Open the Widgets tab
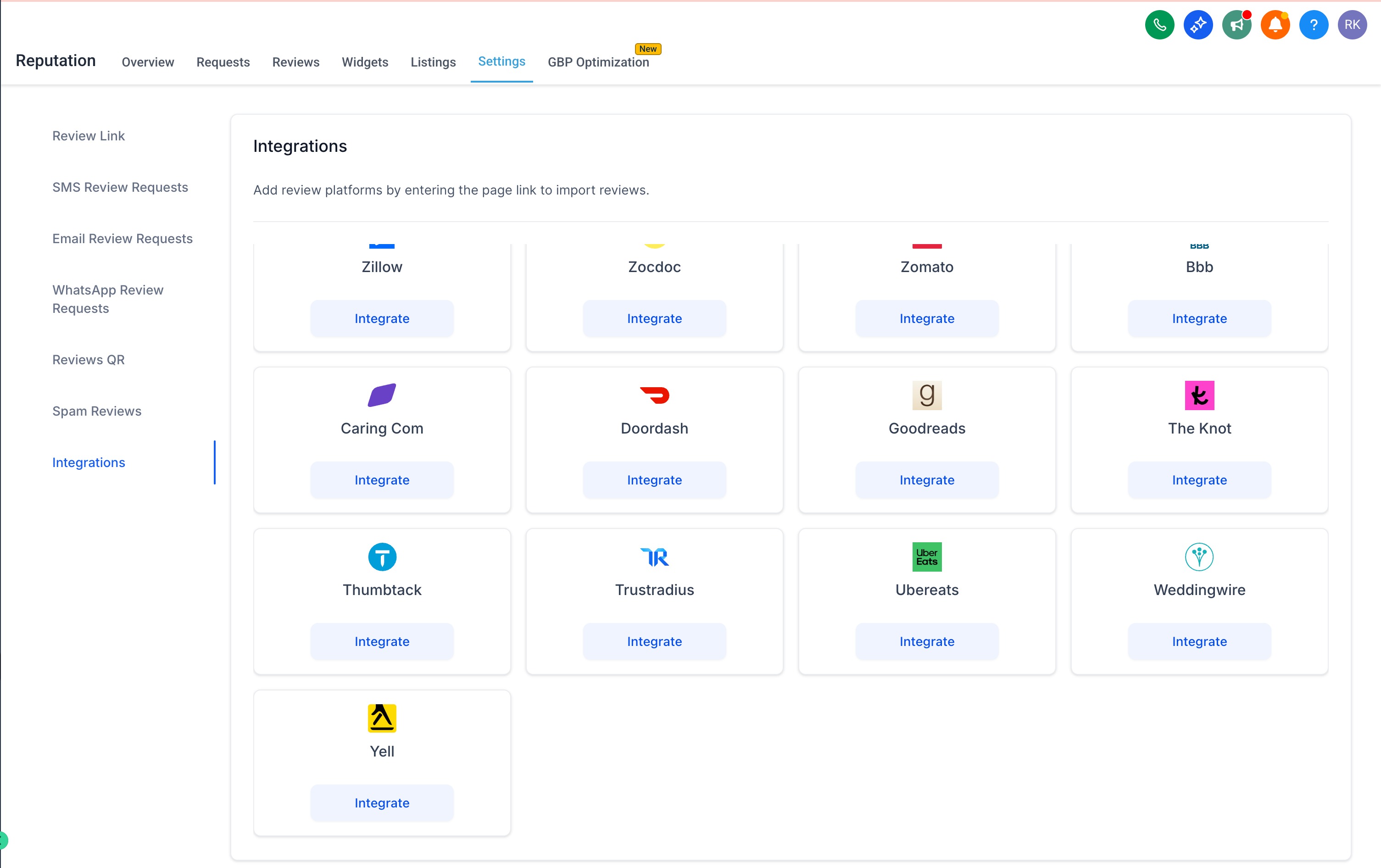The image size is (1381, 868). 365,62
